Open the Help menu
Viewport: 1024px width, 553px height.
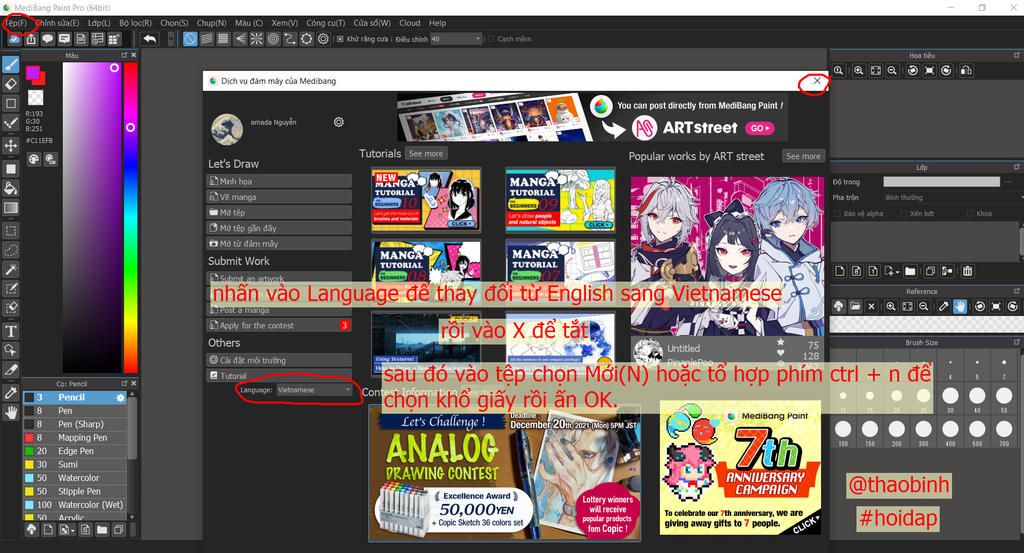tap(438, 23)
